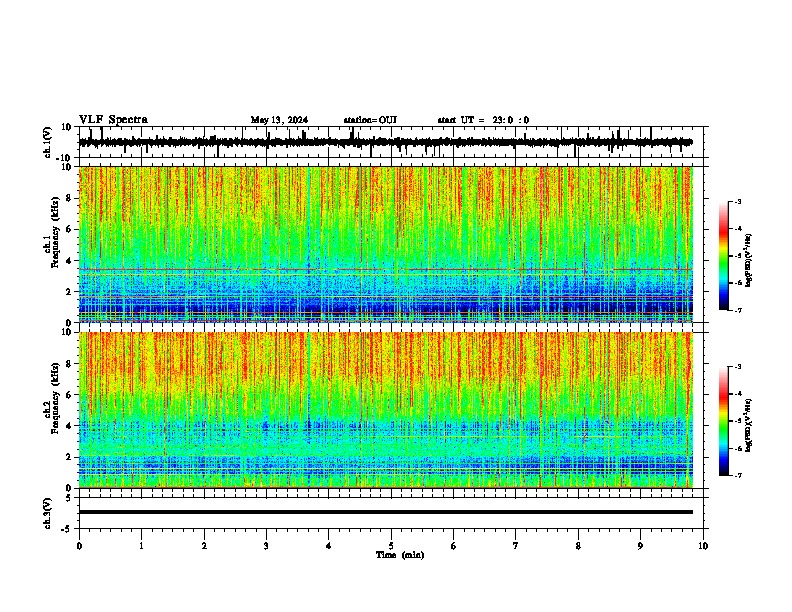This screenshot has height=612, width=792.
Task: Click the 6 kHz tick on ch.1 frequency axis
Action: tap(69, 229)
